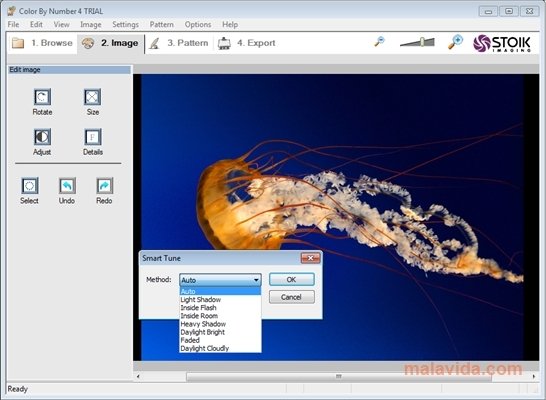Undo the last edit
Viewport: 546px width, 400px height.
pyautogui.click(x=67, y=186)
